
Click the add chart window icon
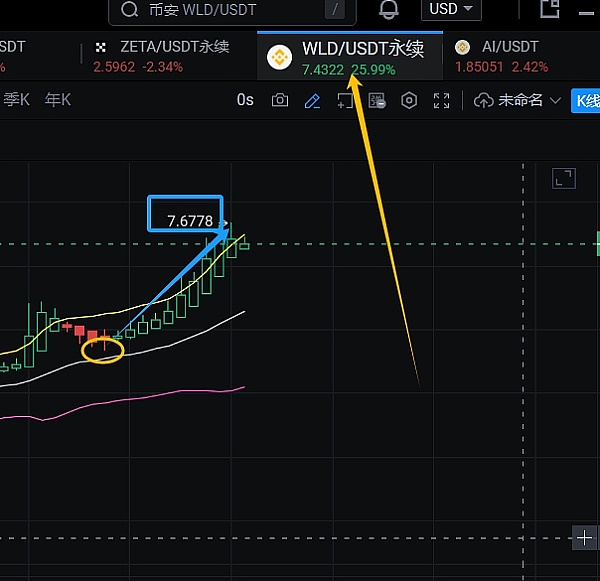pyautogui.click(x=345, y=100)
